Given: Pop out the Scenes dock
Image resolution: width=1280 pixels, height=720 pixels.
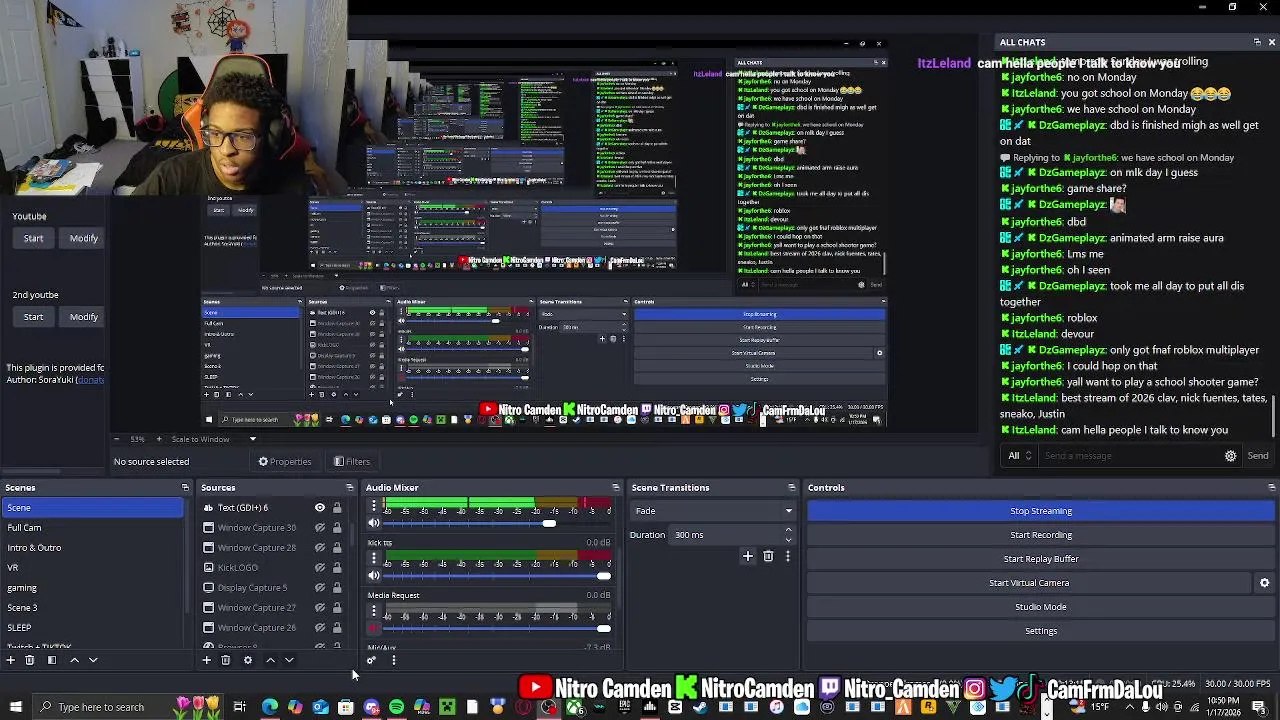Looking at the screenshot, I should (185, 488).
